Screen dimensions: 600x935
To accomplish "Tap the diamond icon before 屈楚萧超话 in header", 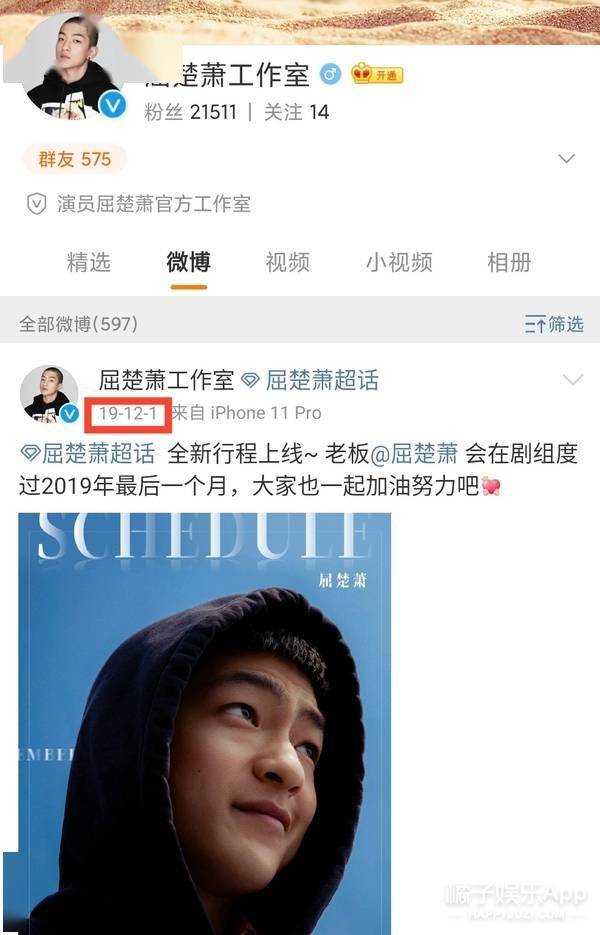I will (250, 380).
